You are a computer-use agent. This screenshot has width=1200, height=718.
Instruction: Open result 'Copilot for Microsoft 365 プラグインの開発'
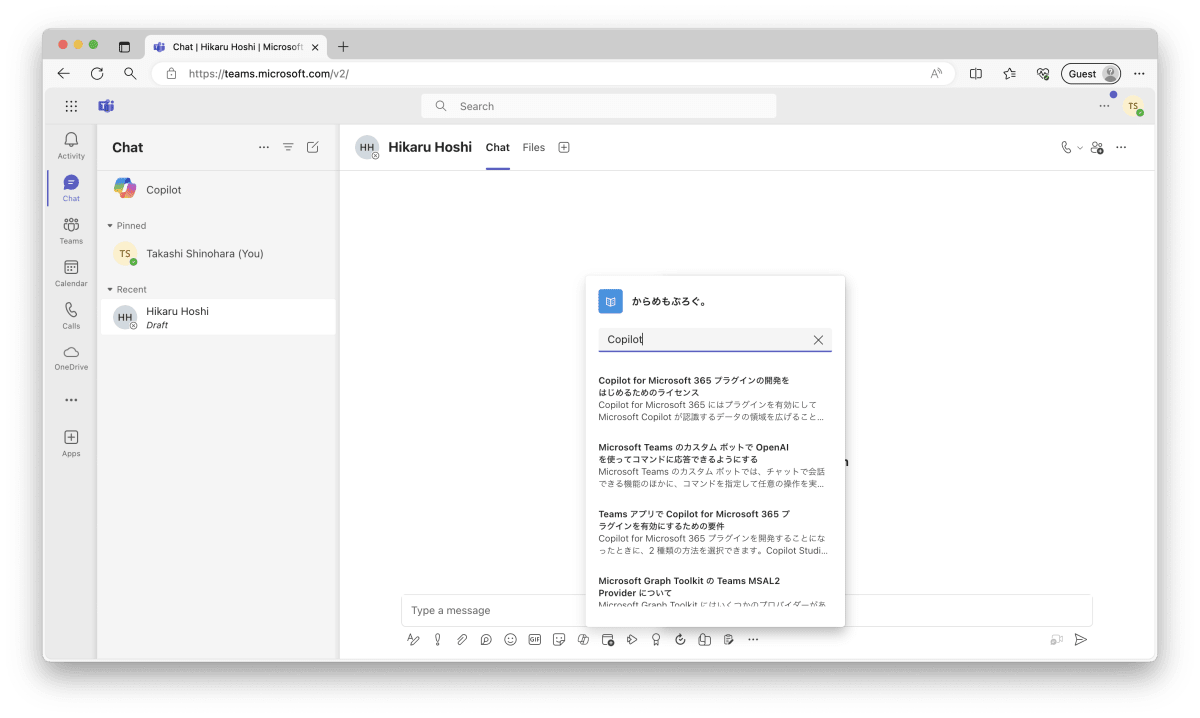pyautogui.click(x=714, y=399)
